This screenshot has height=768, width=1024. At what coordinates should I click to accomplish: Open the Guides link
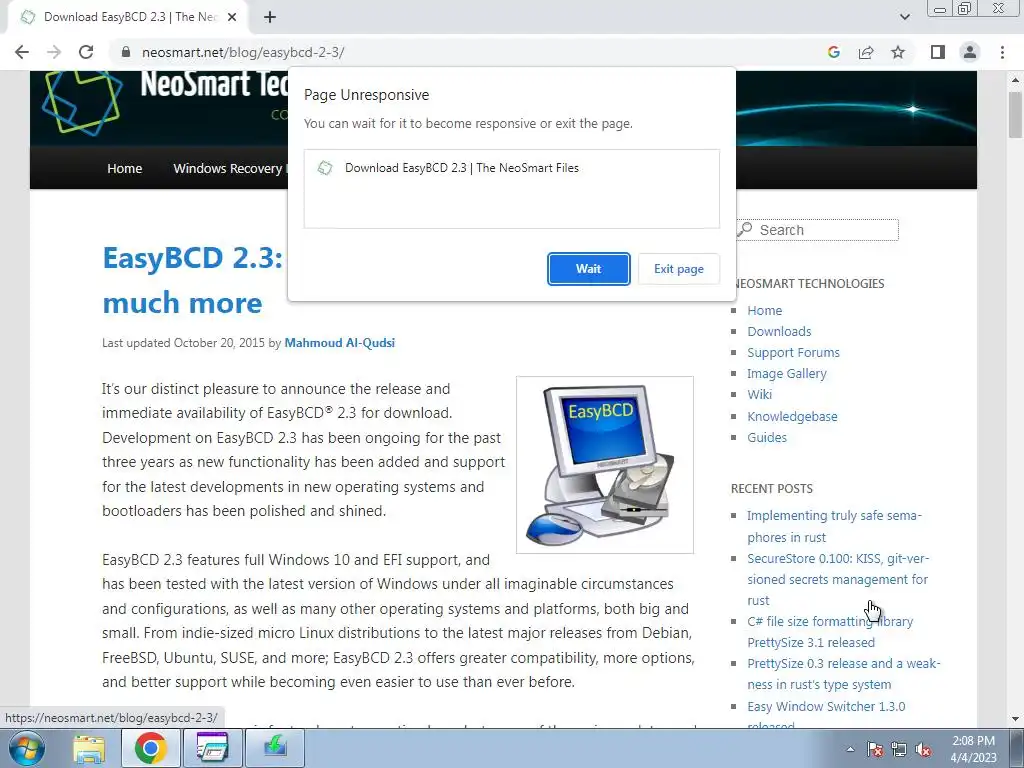coord(767,438)
